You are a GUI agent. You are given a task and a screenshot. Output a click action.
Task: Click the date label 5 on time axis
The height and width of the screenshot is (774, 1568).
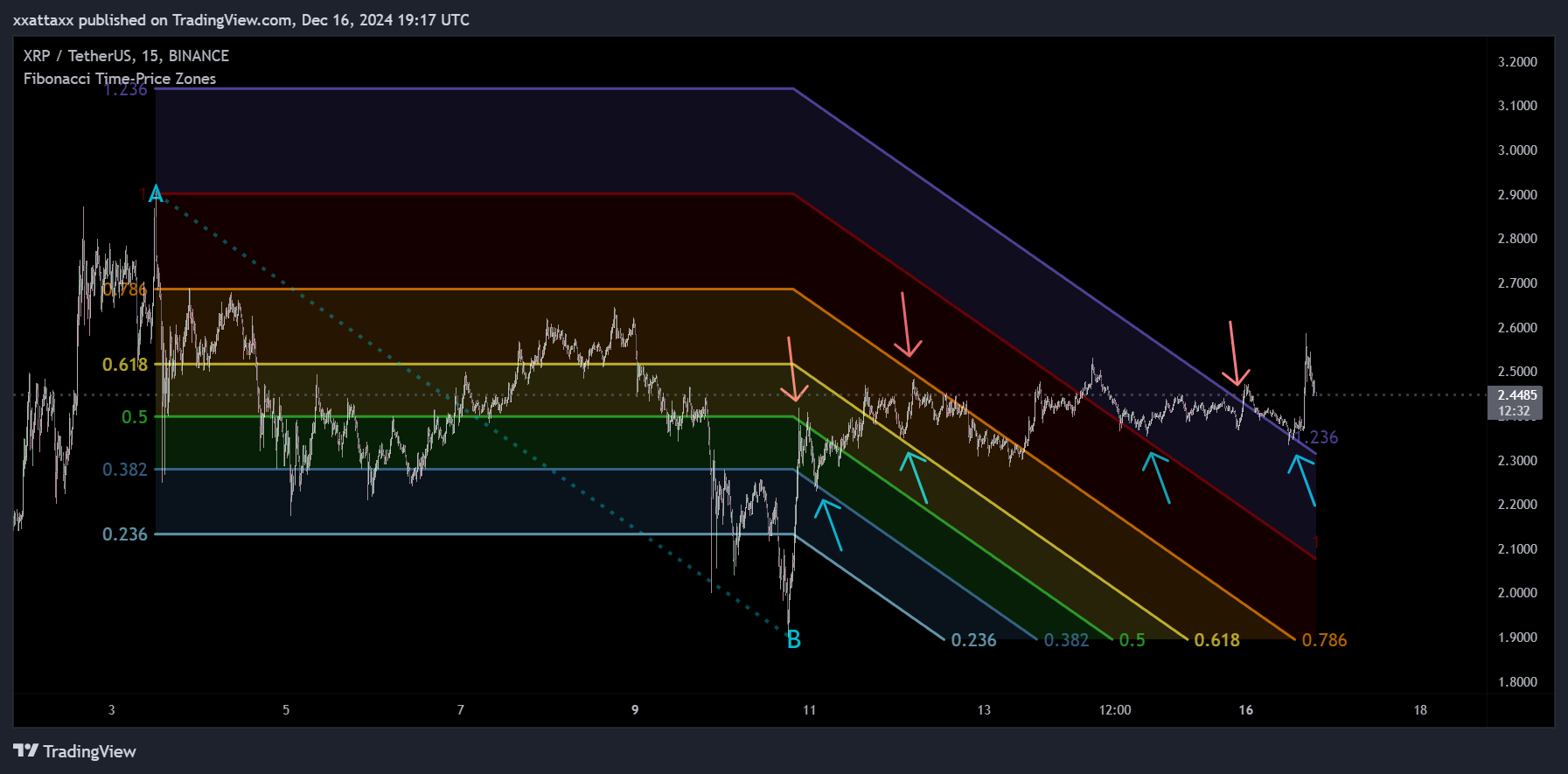(286, 710)
